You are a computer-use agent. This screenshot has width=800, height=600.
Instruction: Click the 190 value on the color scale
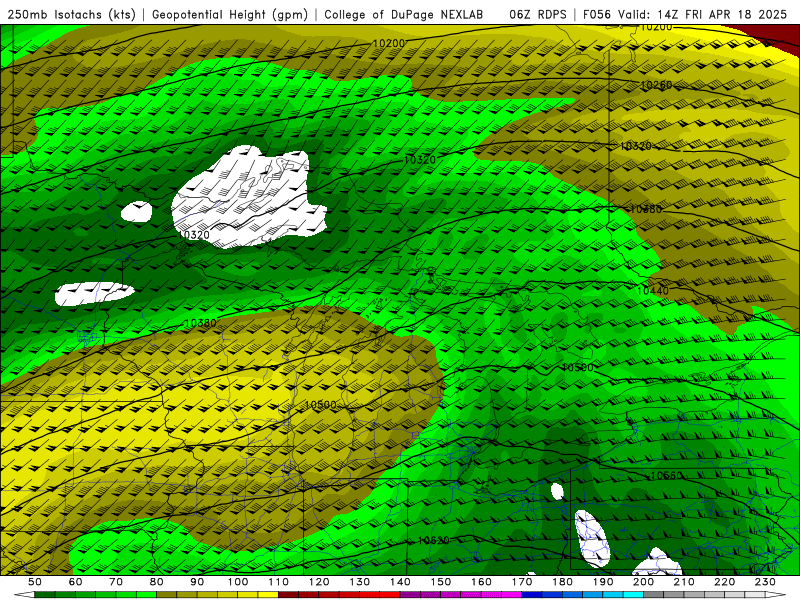603,582
